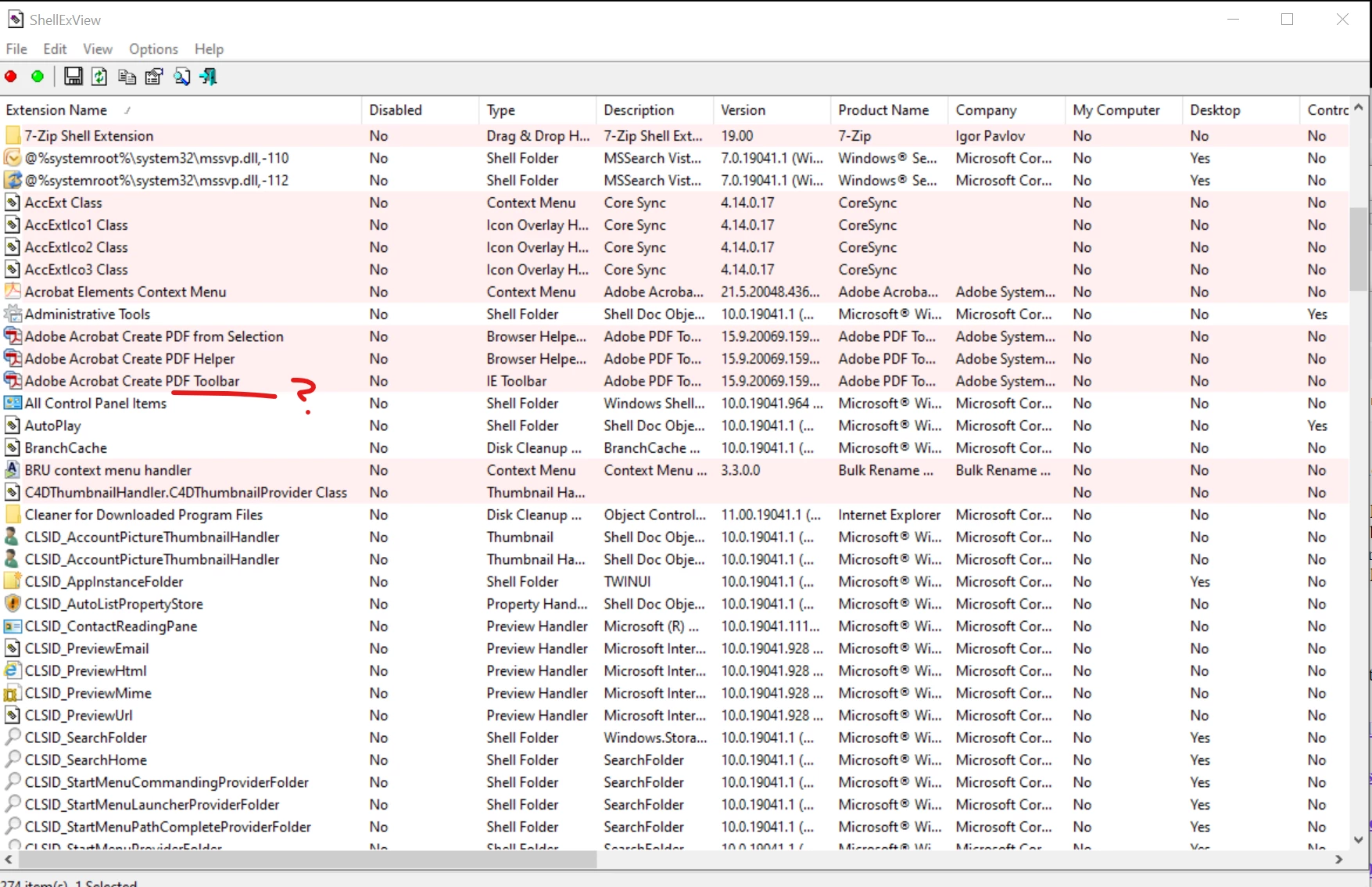Click the CLSID_ContactReadingPane icon
This screenshot has height=887, width=1372.
pyautogui.click(x=13, y=626)
